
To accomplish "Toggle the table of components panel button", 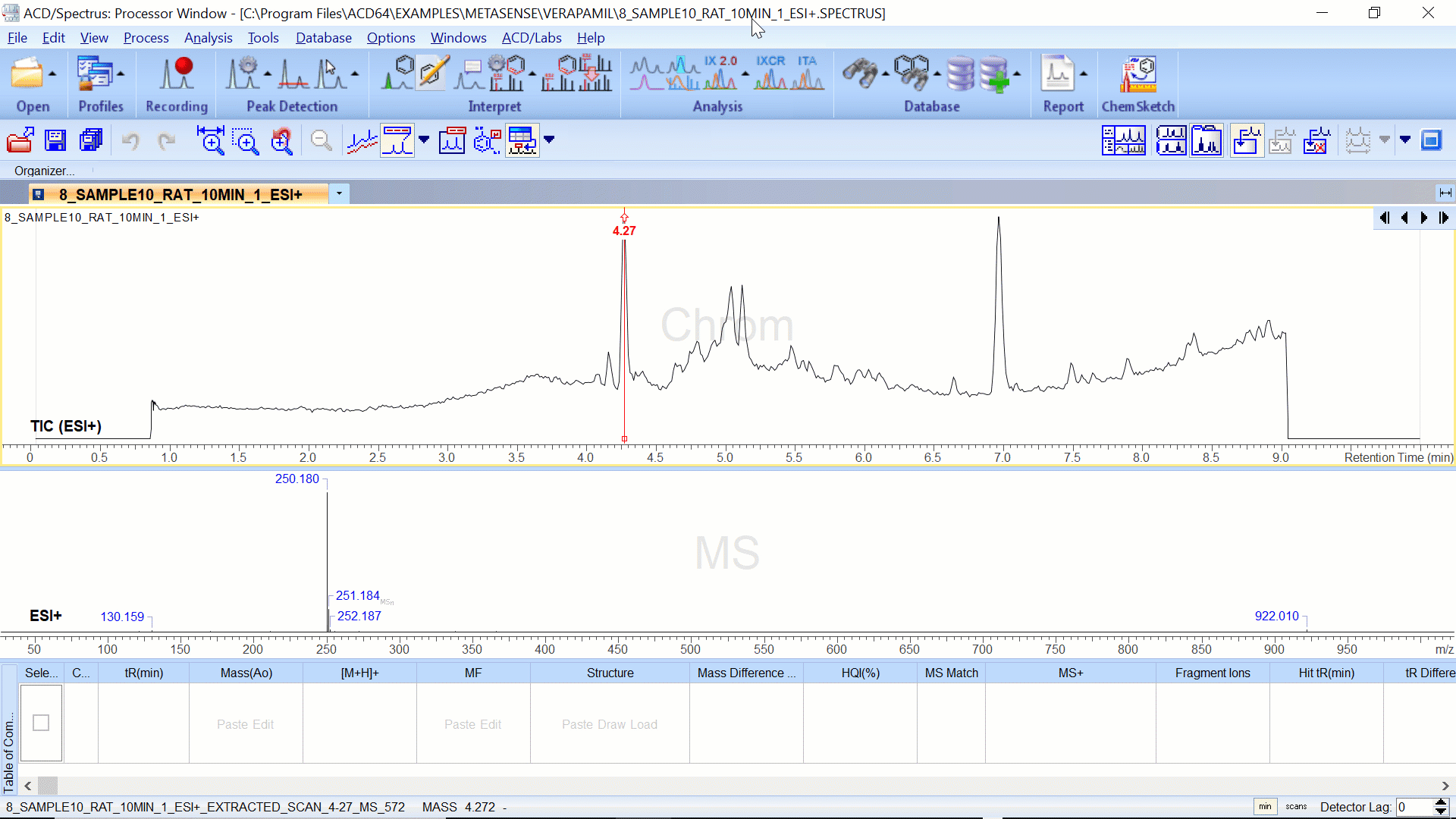I will [522, 140].
